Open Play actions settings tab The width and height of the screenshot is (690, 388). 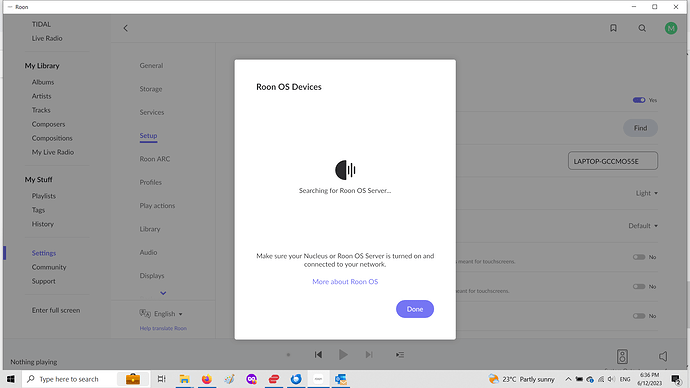tap(157, 205)
